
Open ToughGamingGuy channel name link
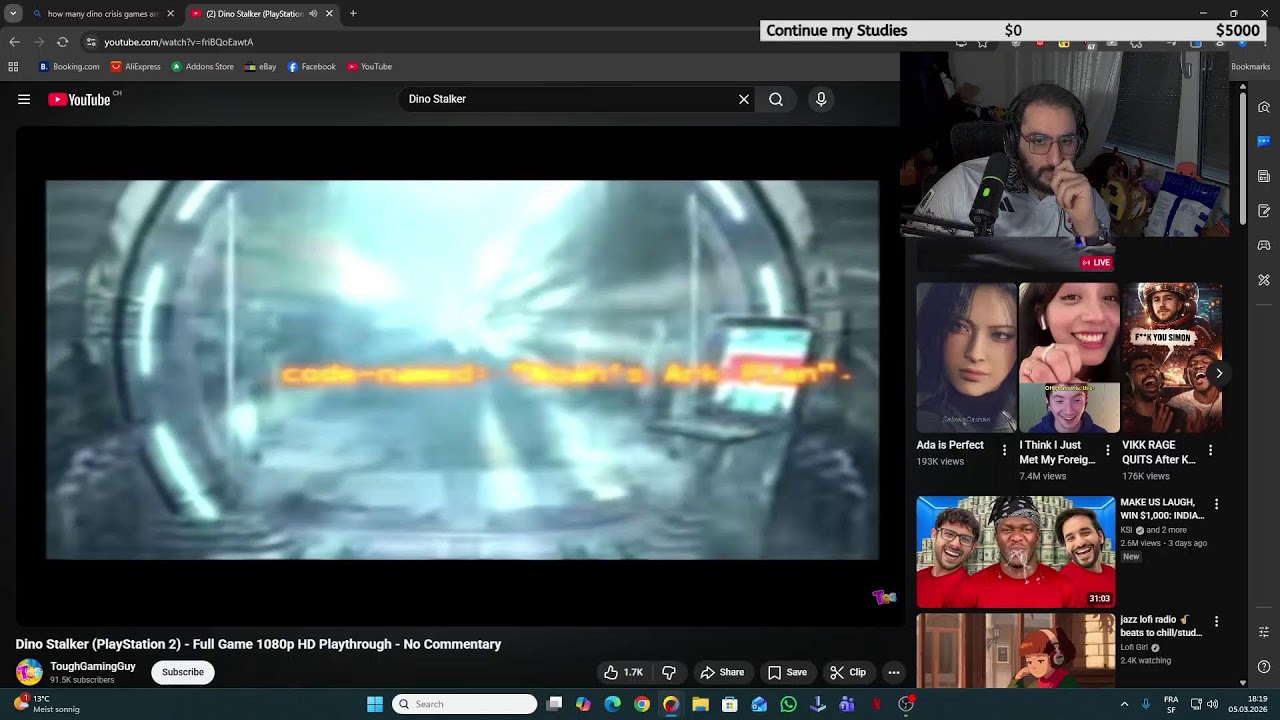93,667
